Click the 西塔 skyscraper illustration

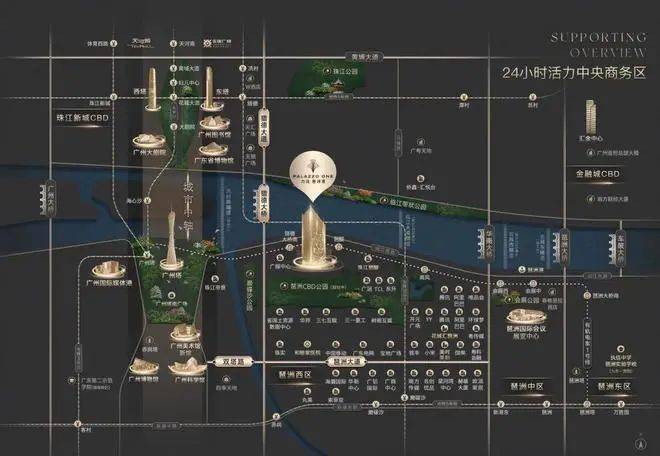(x=152, y=89)
